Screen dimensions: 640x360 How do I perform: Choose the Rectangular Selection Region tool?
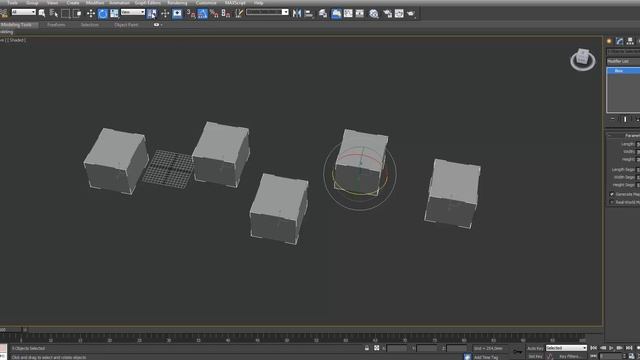(65, 13)
